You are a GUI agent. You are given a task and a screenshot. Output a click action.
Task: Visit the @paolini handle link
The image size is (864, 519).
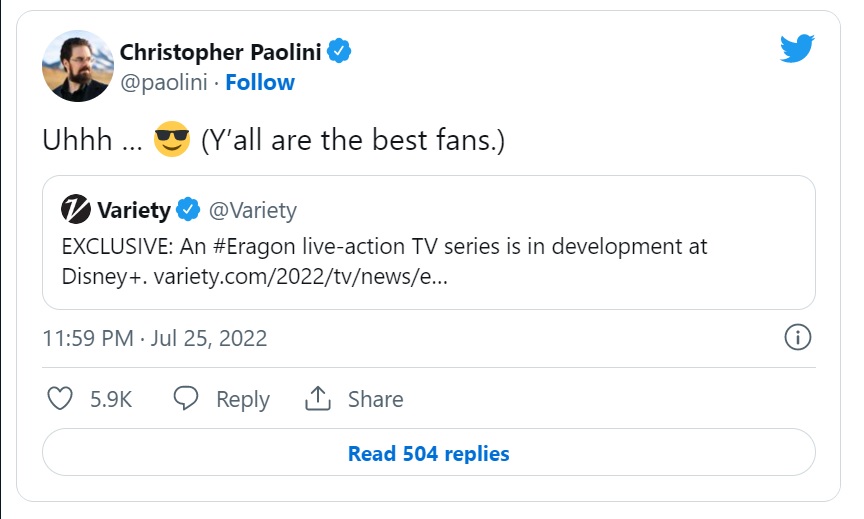click(x=164, y=83)
